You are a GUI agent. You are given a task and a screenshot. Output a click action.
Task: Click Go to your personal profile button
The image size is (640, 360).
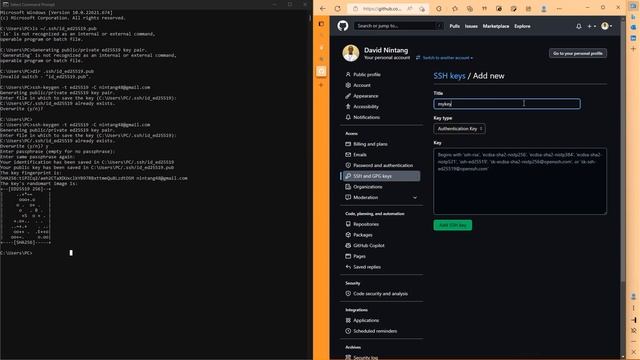tap(578, 53)
